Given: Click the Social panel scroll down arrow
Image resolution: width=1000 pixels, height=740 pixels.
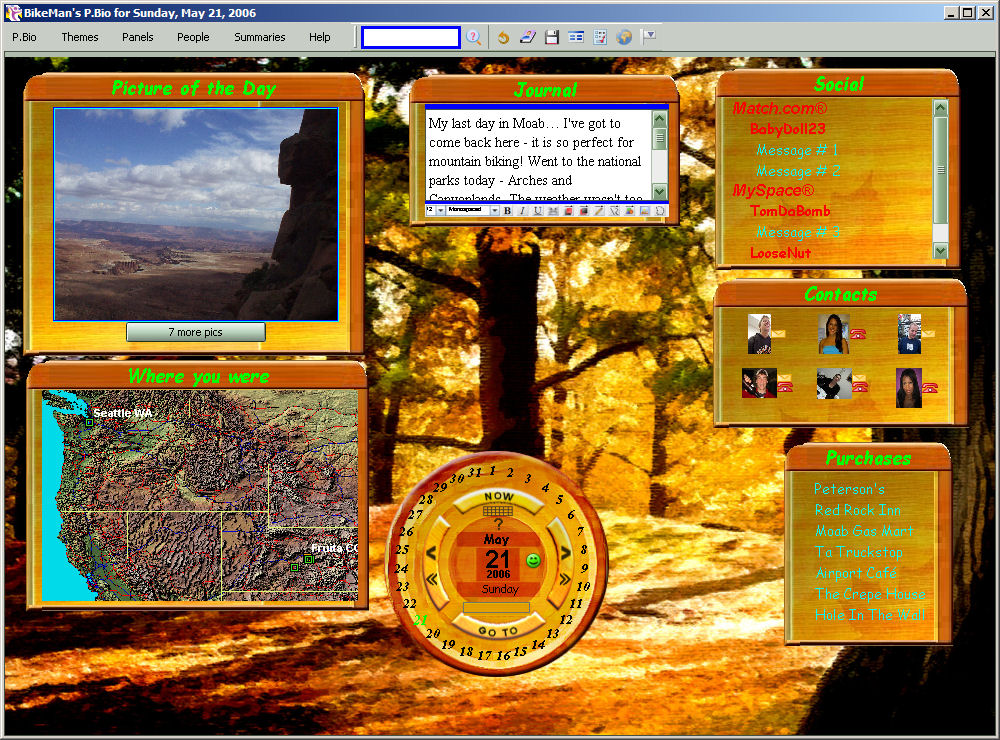Looking at the screenshot, I should (x=940, y=251).
